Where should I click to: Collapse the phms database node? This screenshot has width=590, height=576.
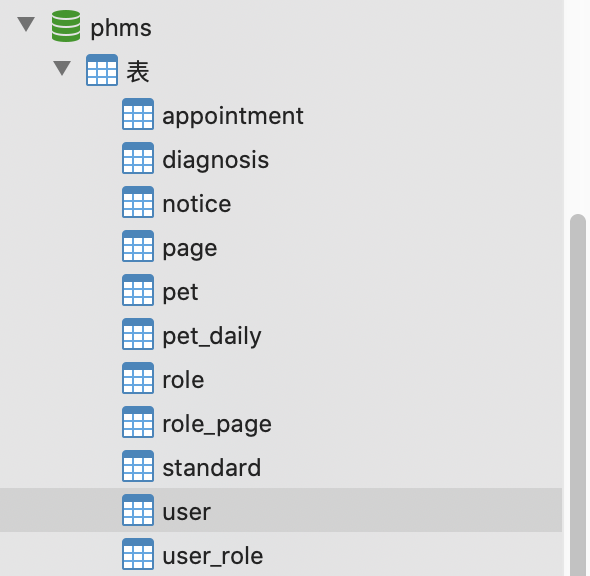point(26,24)
